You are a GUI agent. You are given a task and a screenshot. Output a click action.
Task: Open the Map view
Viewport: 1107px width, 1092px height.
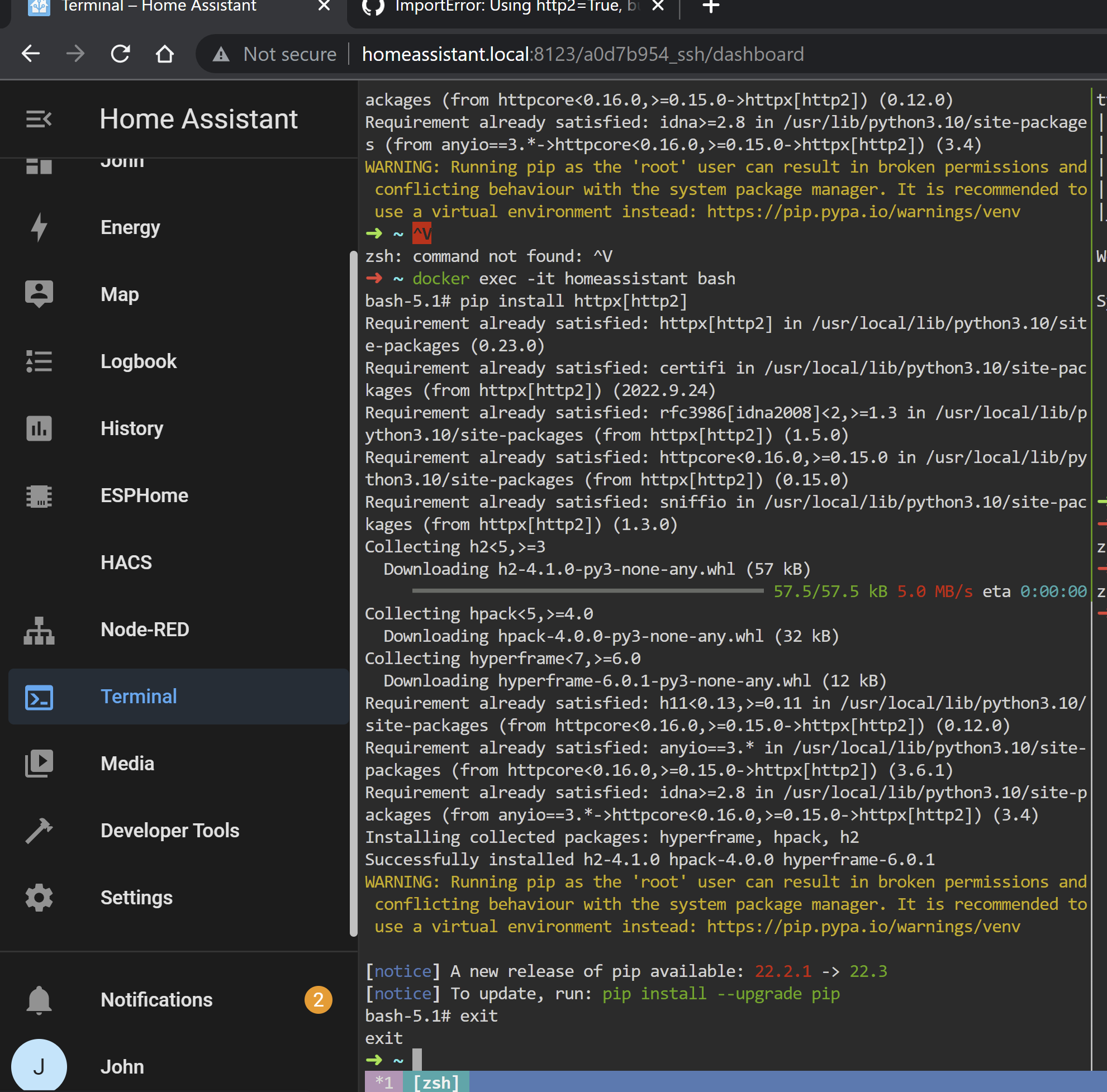click(119, 294)
